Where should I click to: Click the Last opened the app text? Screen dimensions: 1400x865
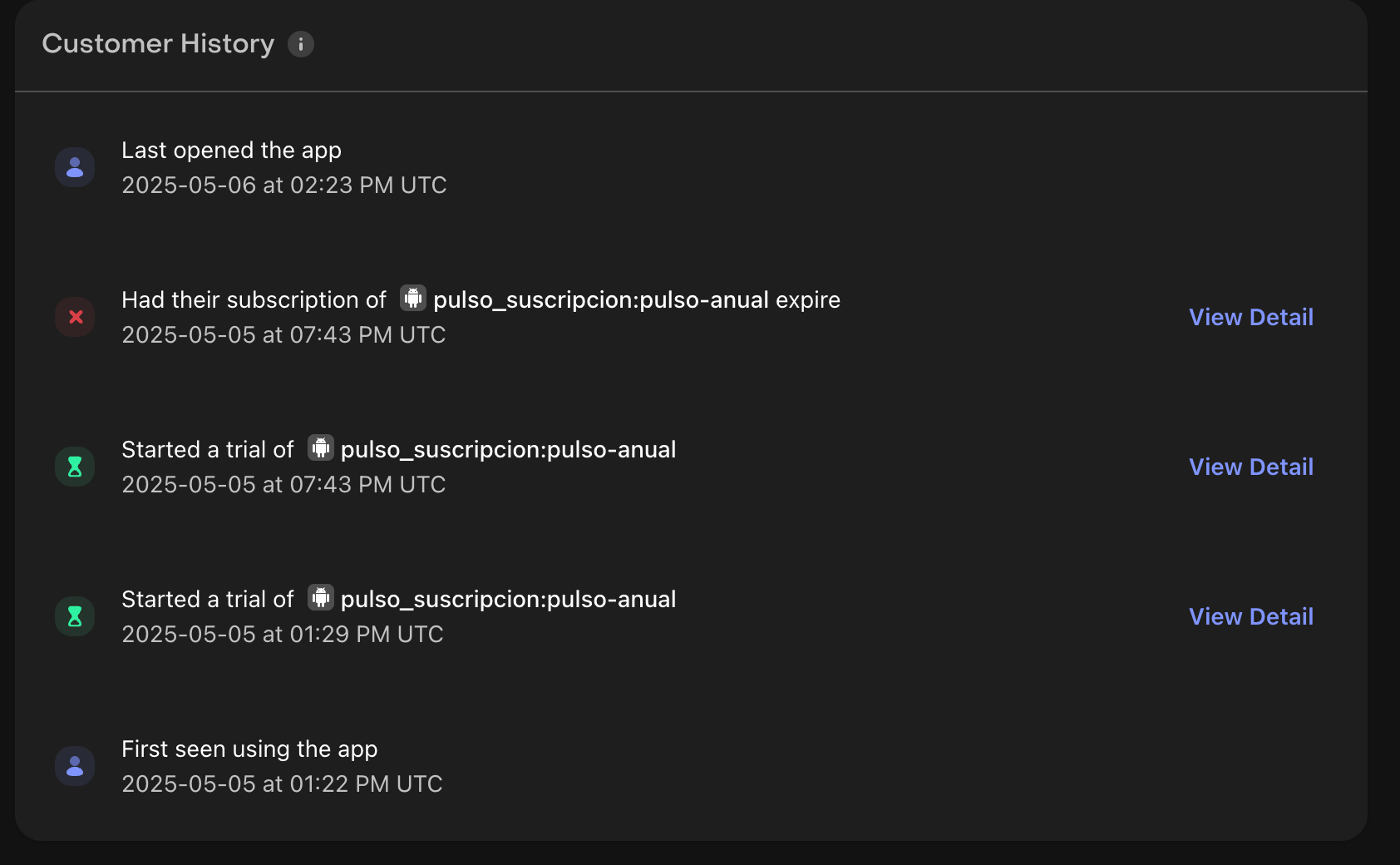pos(232,151)
